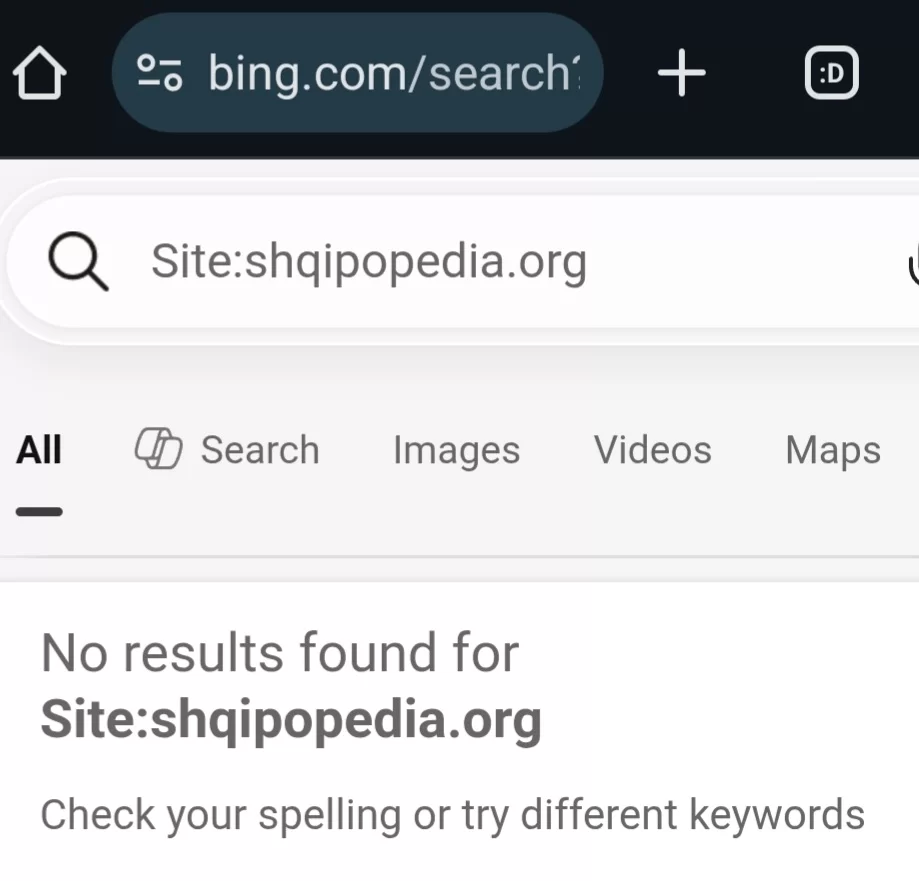
Task: Click bold Site:shqipopedia.org text in results message
Action: 291,719
